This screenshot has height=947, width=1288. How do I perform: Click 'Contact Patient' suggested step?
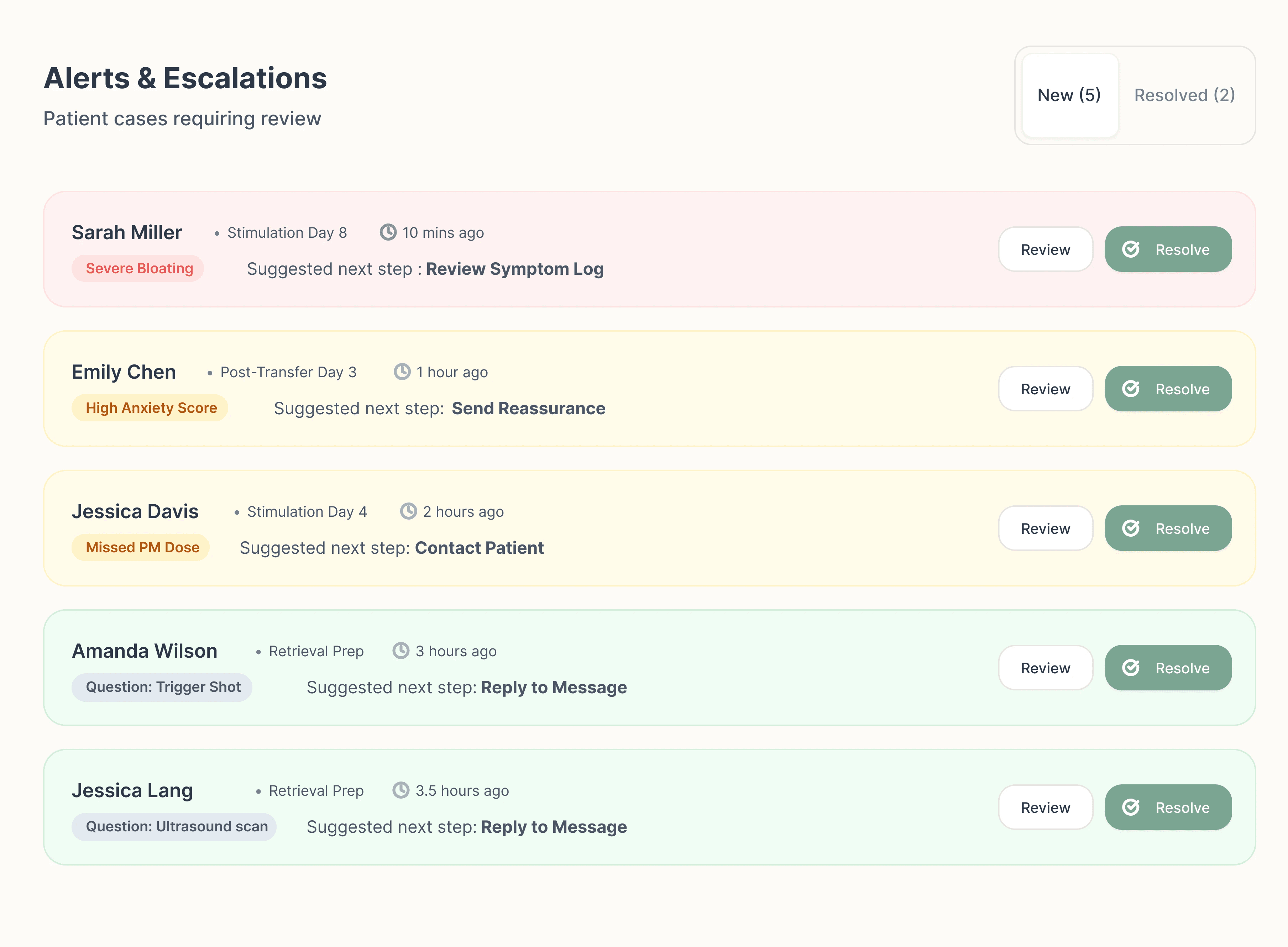point(479,547)
